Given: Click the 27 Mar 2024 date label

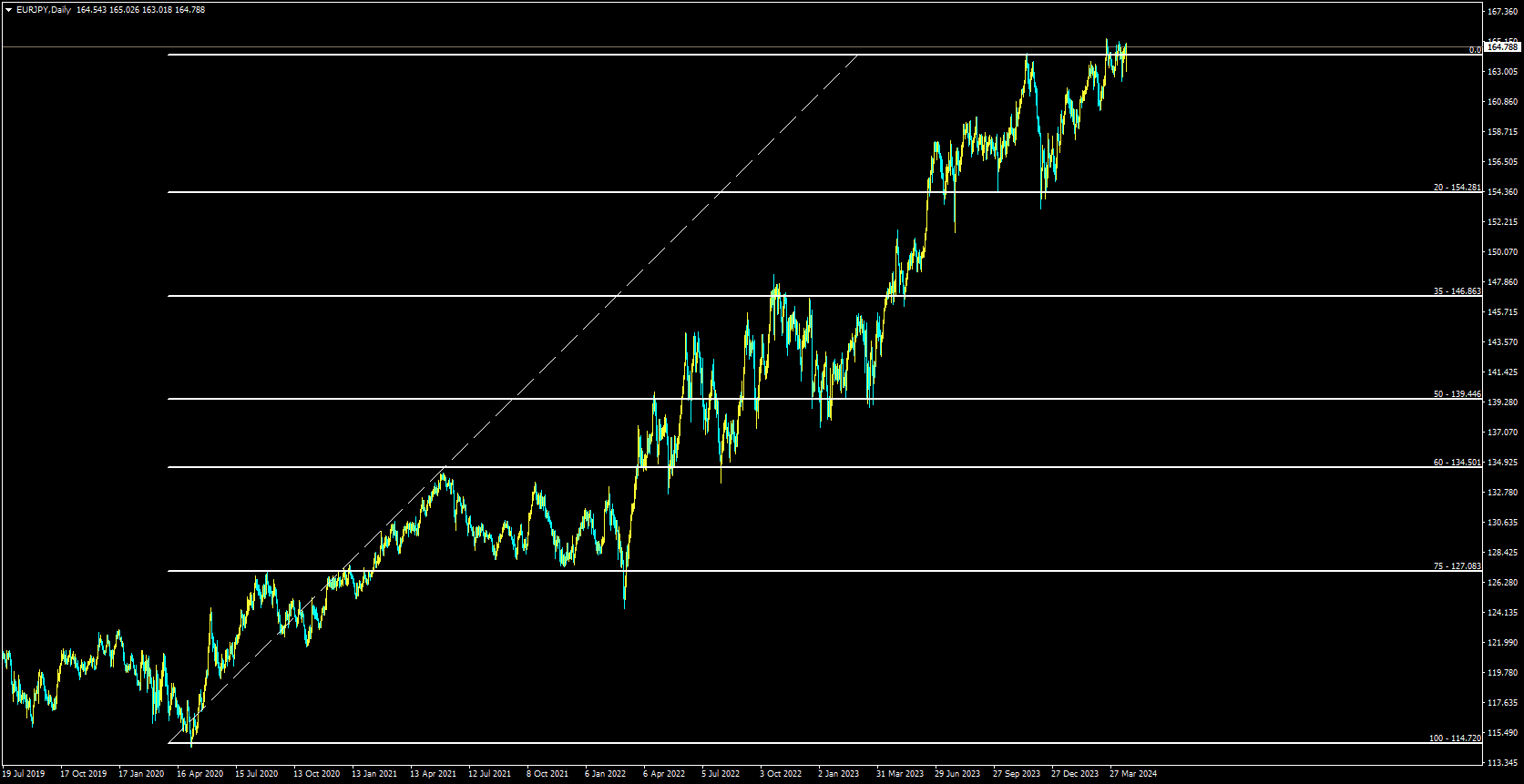Looking at the screenshot, I should tap(1133, 774).
